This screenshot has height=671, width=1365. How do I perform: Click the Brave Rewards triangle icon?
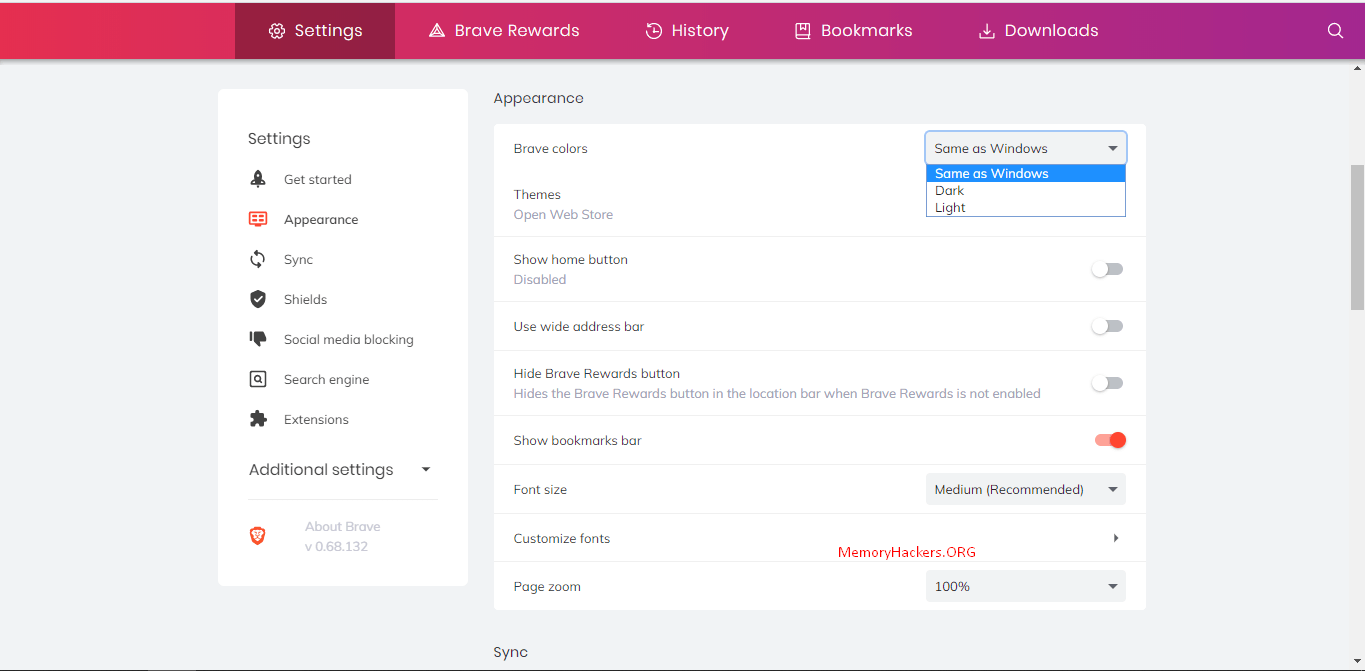pyautogui.click(x=436, y=31)
